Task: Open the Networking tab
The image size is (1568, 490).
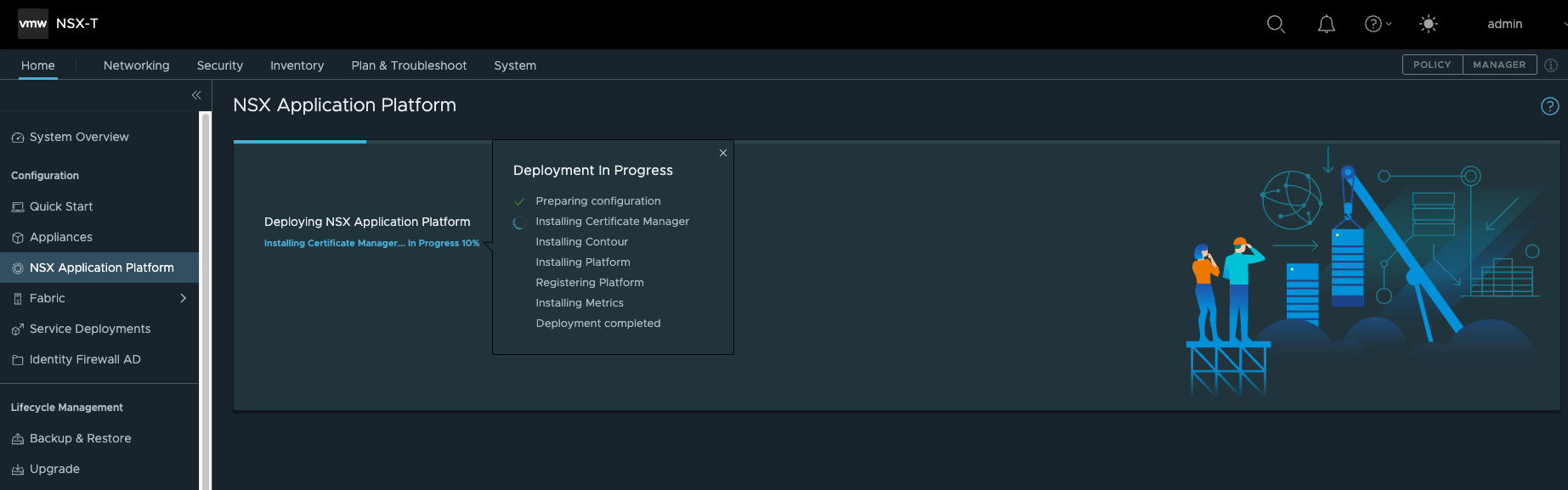Action: click(137, 65)
